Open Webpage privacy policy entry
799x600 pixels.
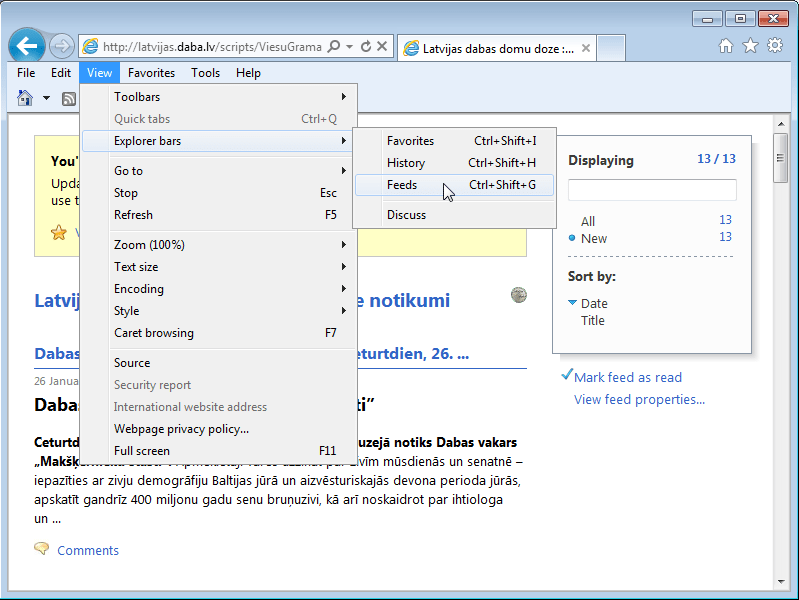219,429
